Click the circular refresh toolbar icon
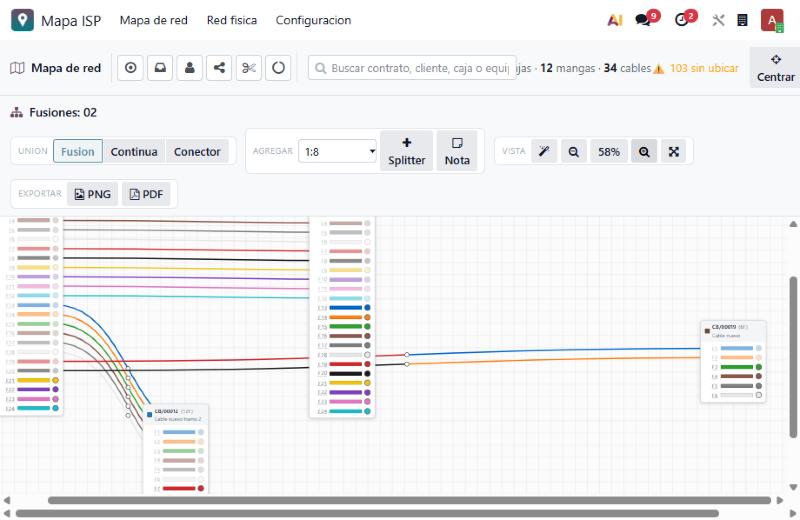Screen dimensions: 800x520 (x=279, y=68)
